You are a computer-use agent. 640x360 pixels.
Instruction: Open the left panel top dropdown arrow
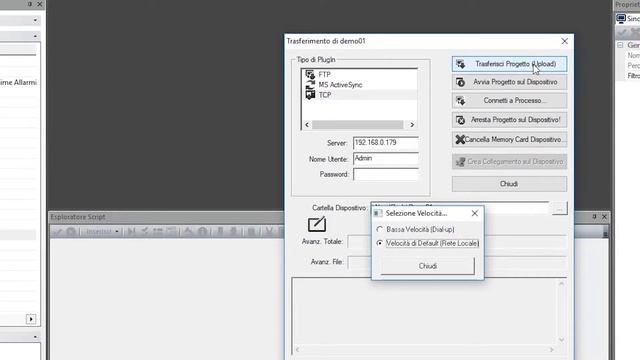click(35, 20)
